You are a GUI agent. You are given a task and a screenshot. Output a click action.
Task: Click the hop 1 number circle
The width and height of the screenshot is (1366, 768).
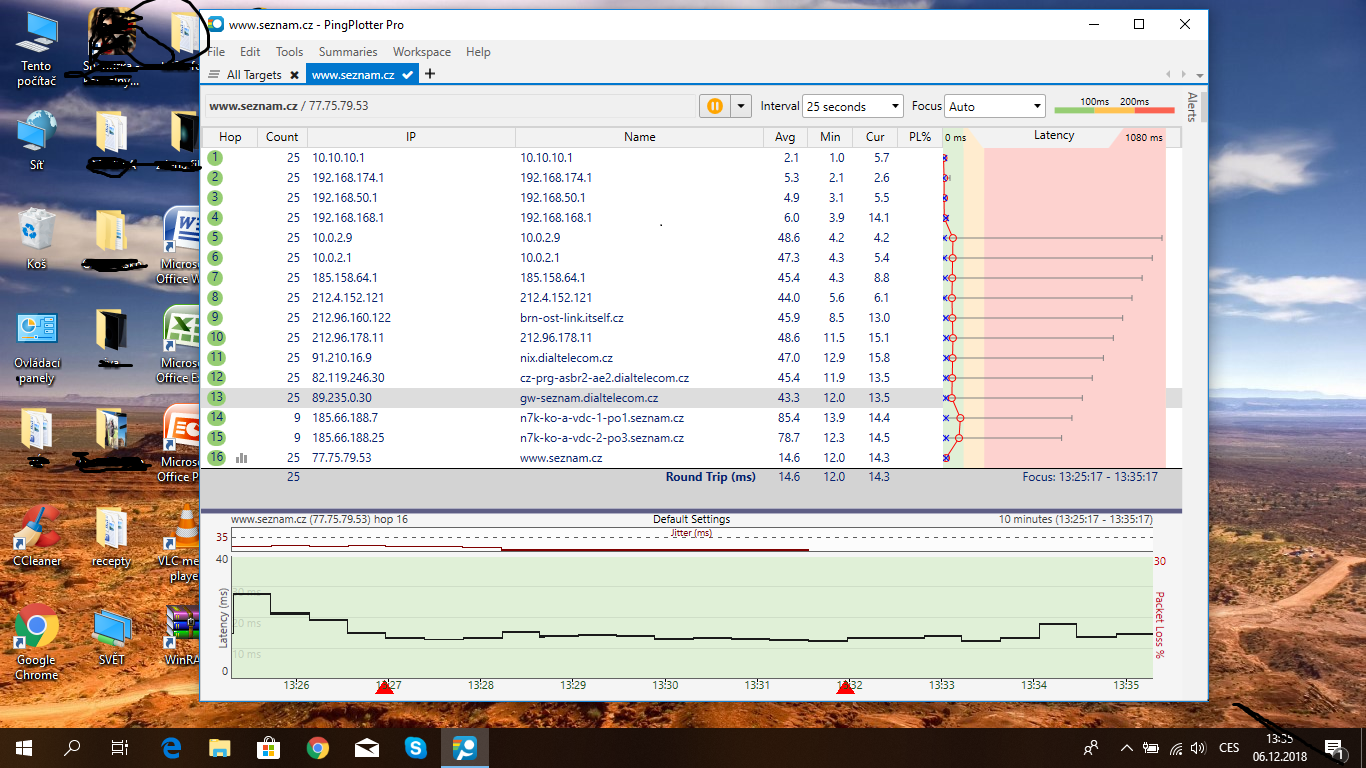[x=216, y=157]
